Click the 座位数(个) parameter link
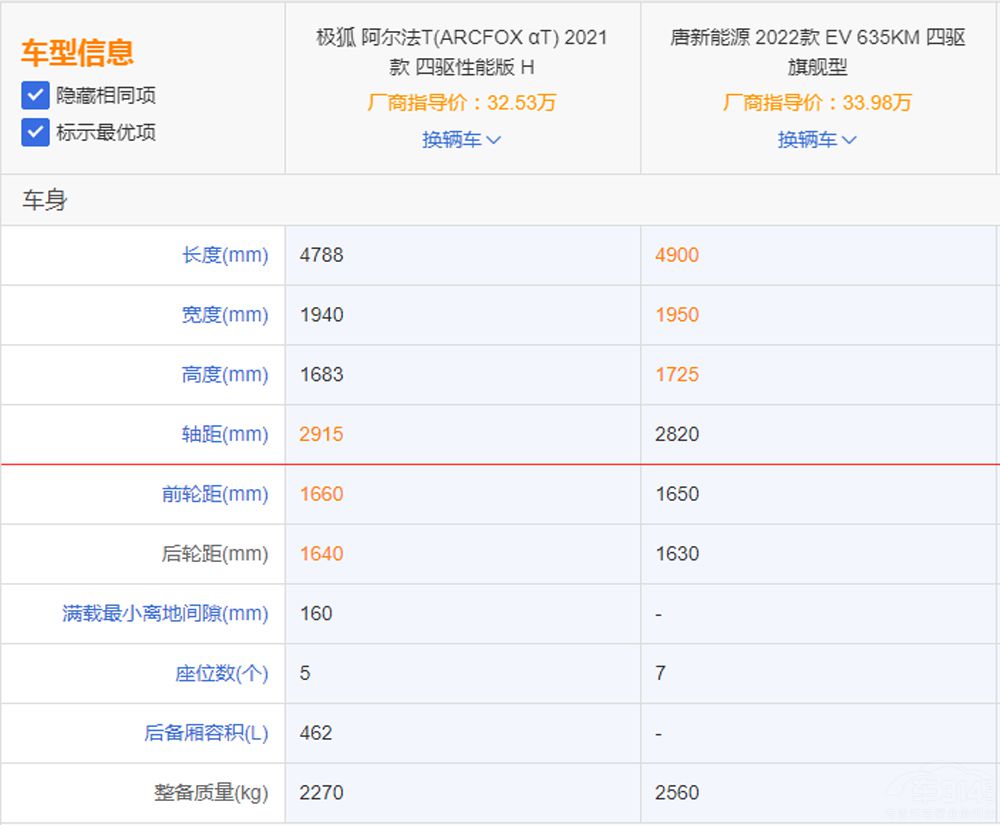The image size is (1000, 825). tap(222, 674)
